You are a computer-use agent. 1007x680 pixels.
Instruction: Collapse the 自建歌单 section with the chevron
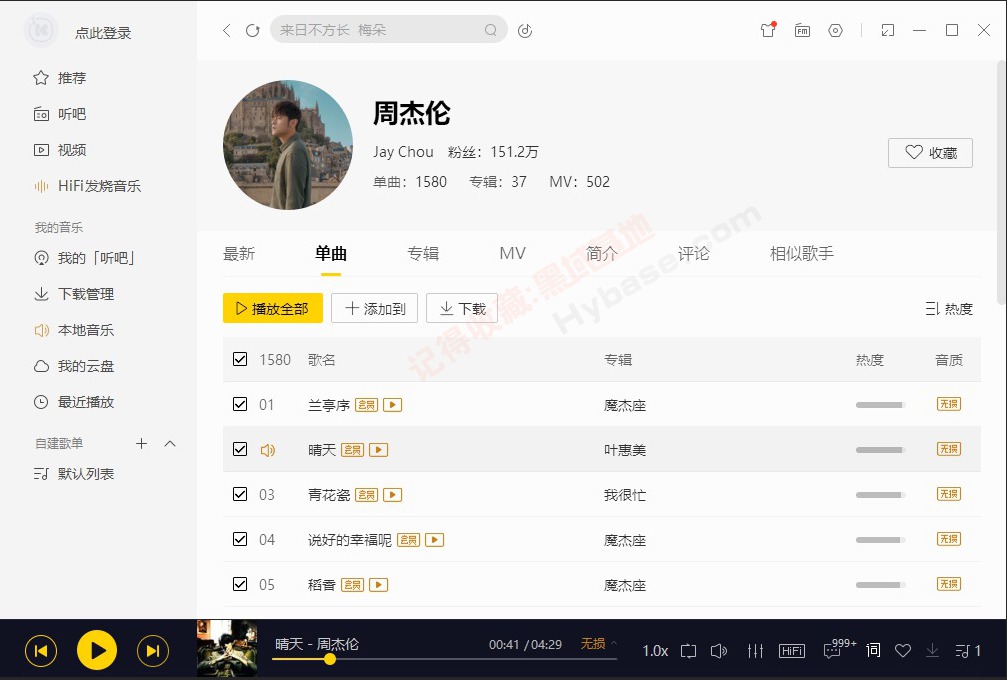170,444
